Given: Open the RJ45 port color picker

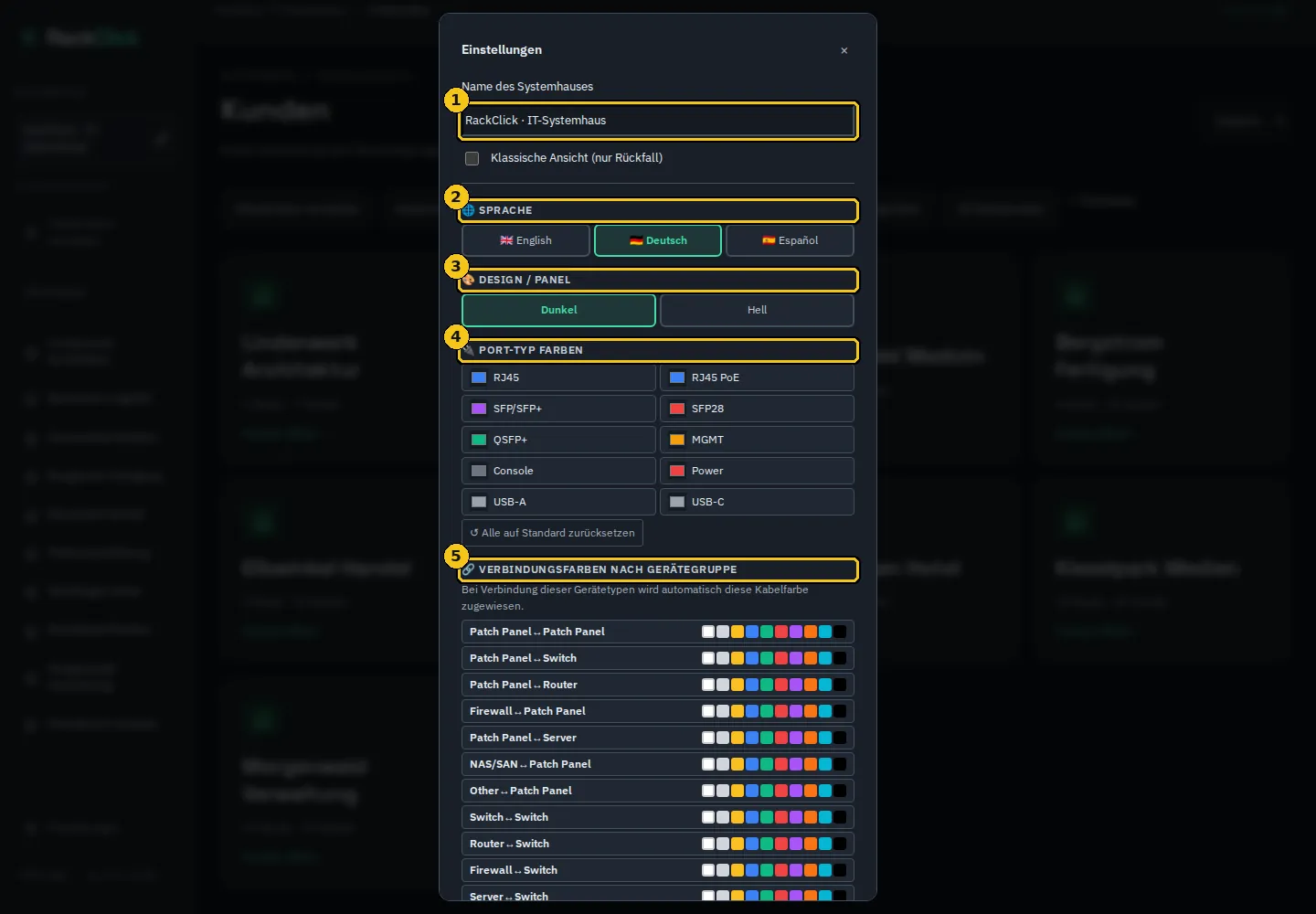Looking at the screenshot, I should pyautogui.click(x=479, y=377).
